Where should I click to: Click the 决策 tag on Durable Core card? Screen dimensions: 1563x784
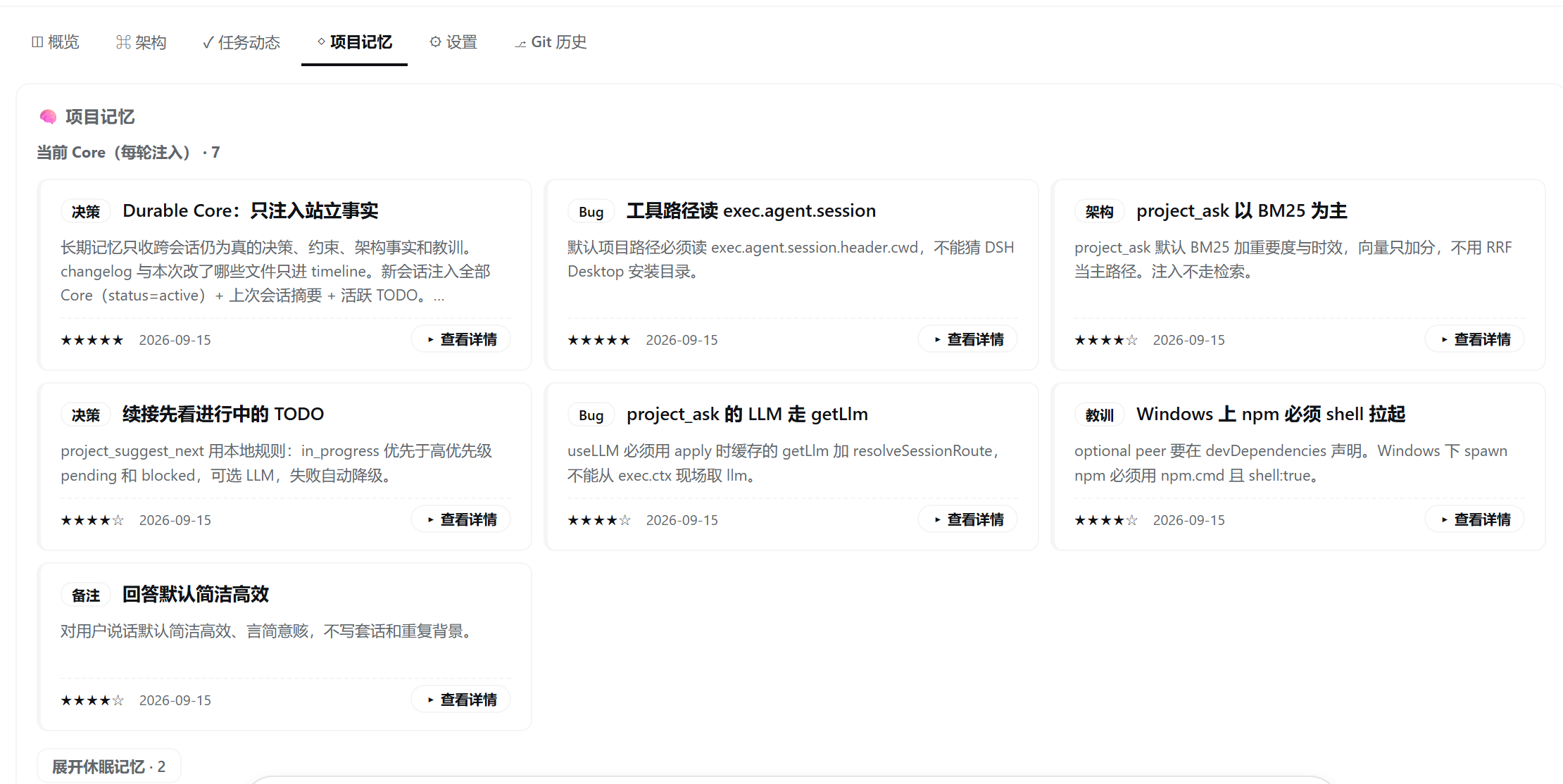pos(86,212)
